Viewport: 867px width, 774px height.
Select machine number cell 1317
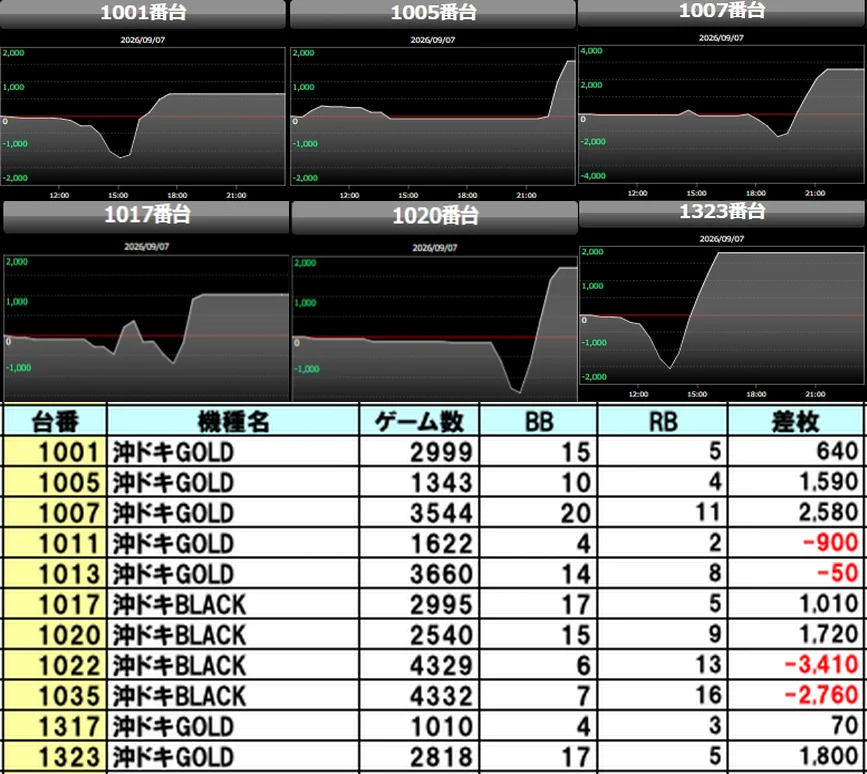click(x=55, y=726)
